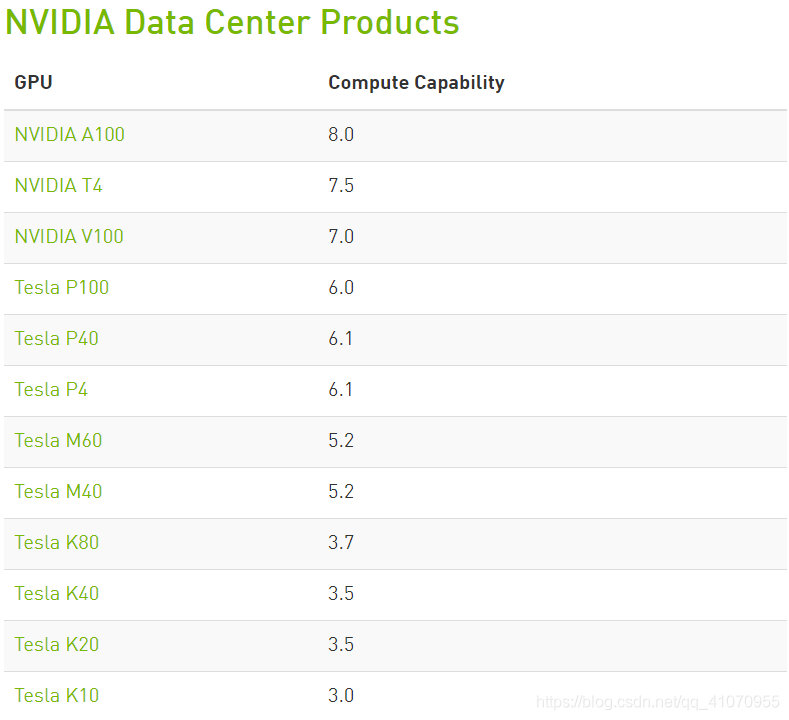This screenshot has width=789, height=720.
Task: Go to the Tesla M40 page
Action: tap(58, 491)
